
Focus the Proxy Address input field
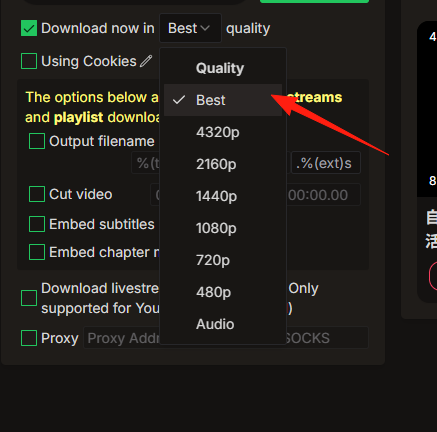226,338
